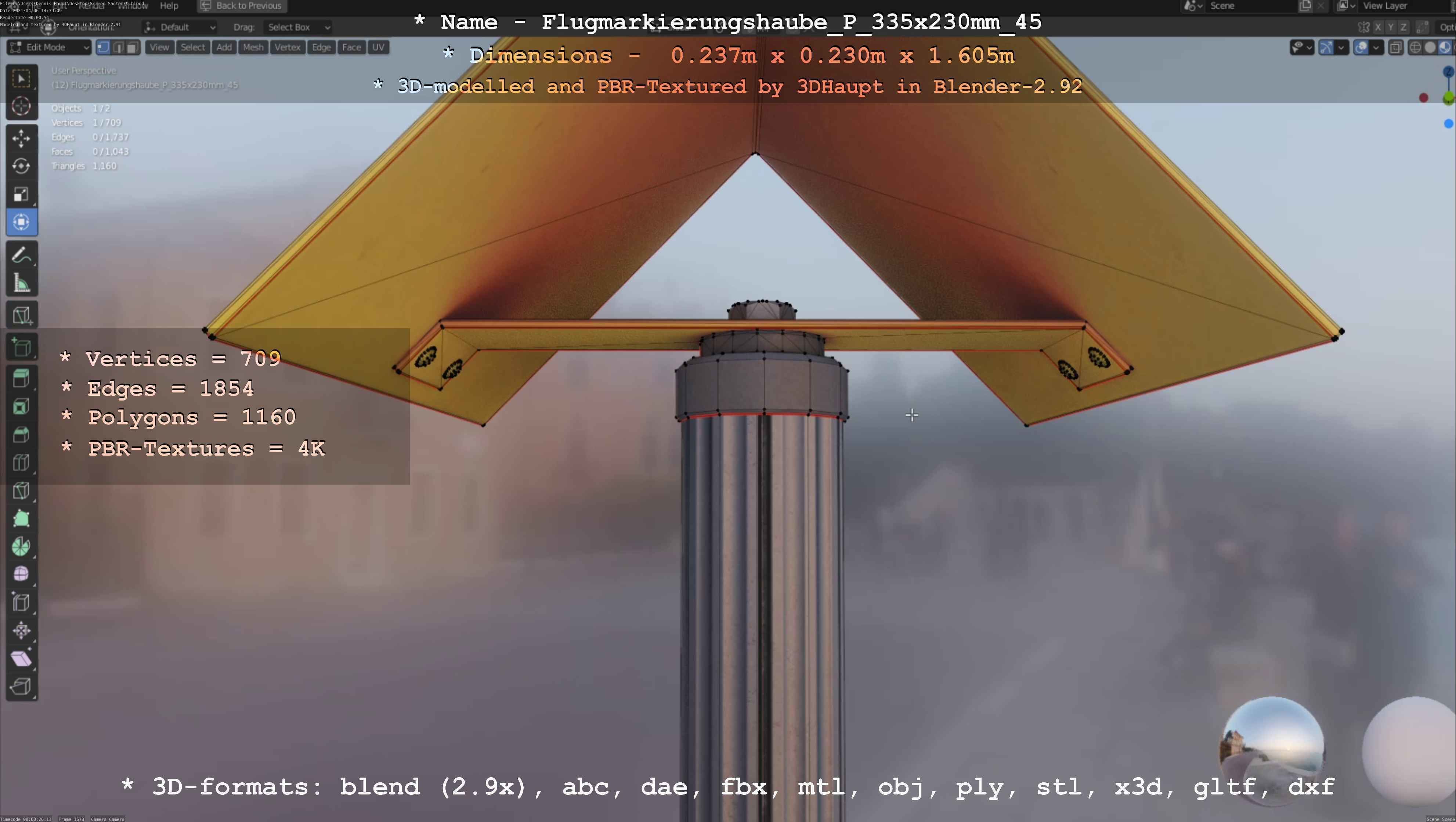This screenshot has height=822, width=1456.
Task: Switch to wireframe viewport shading
Action: coord(1415,47)
